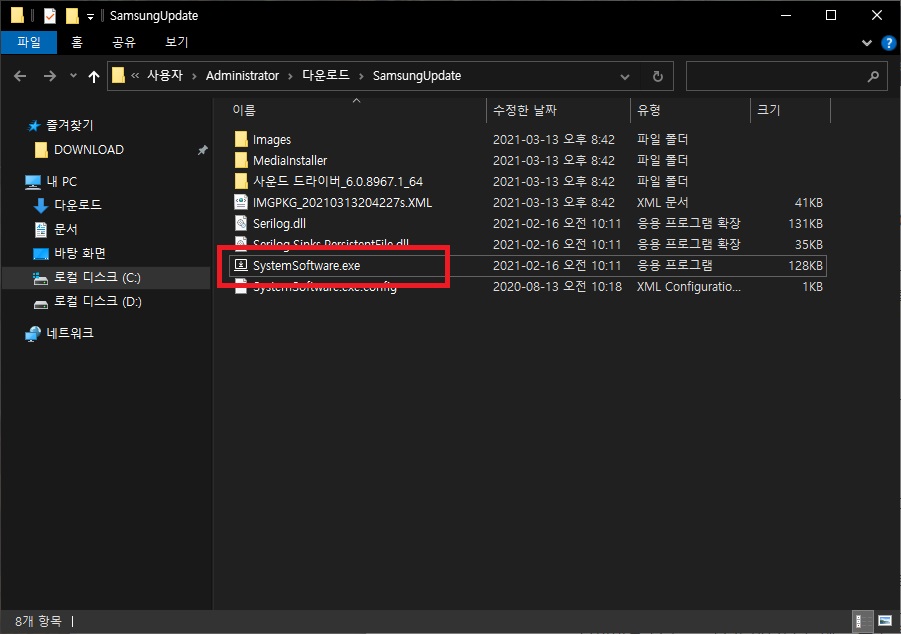Click the XML Configuratio... type cell

tap(688, 286)
